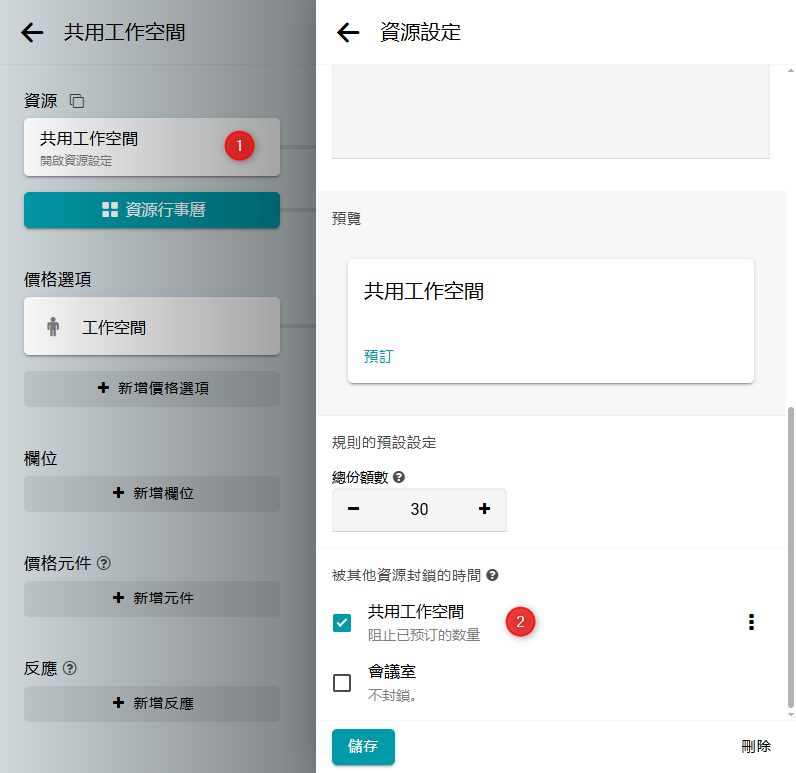Click the copy icon next to 資源
The width and height of the screenshot is (796, 773).
77,101
